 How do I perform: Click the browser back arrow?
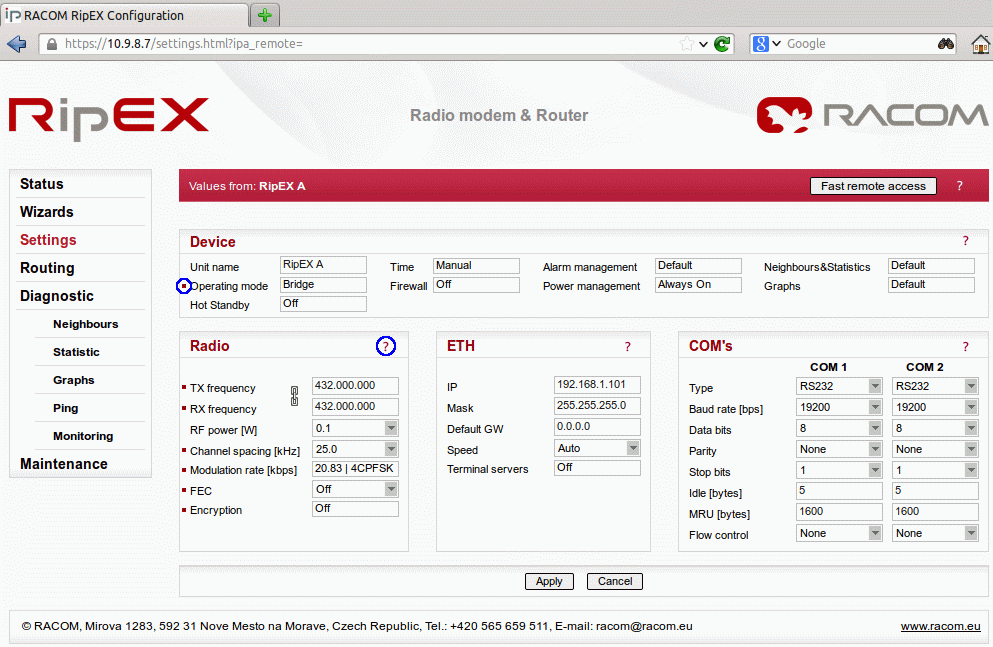point(16,44)
